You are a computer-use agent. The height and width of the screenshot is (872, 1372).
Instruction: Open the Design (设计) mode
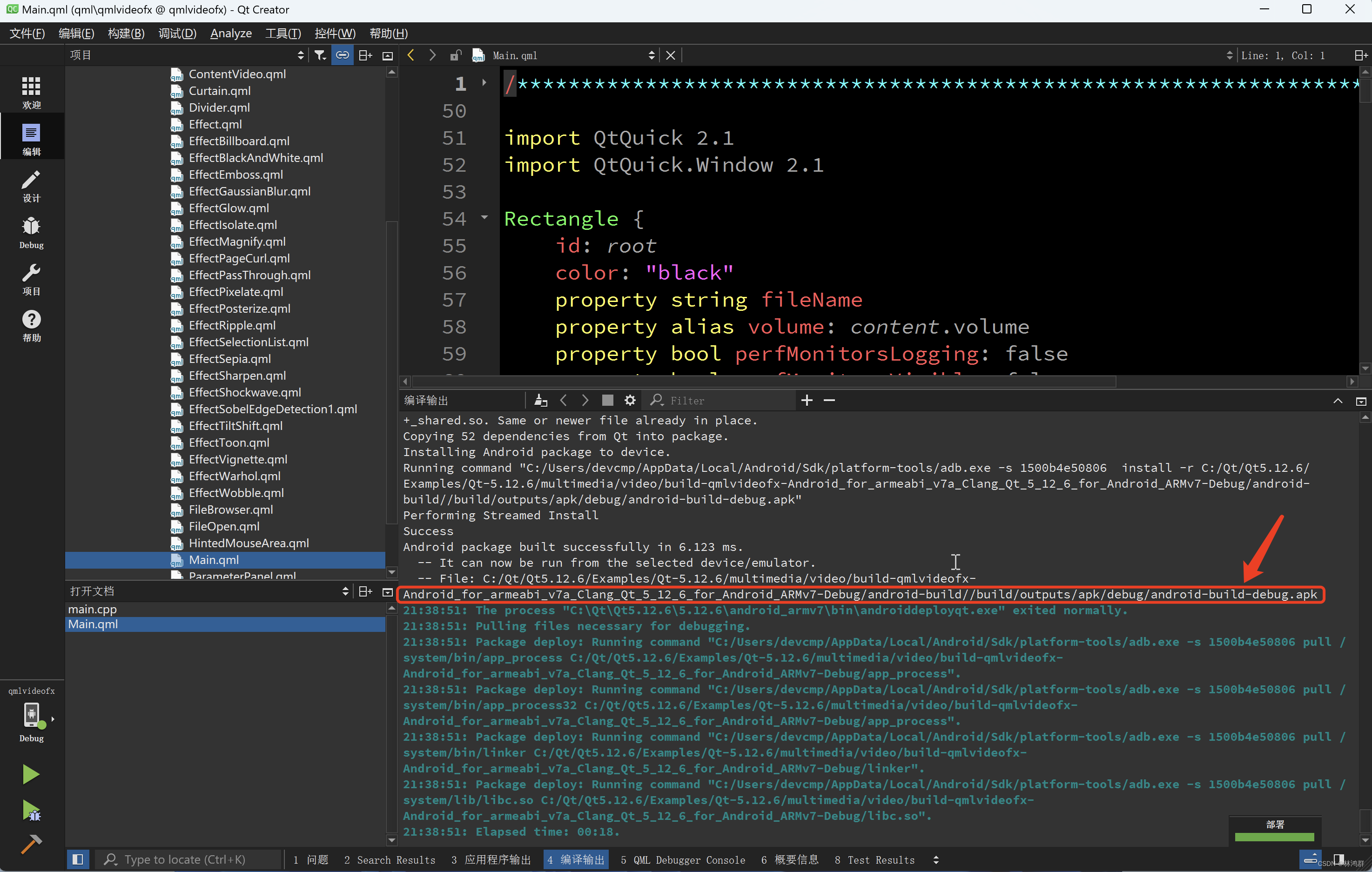coord(31,186)
